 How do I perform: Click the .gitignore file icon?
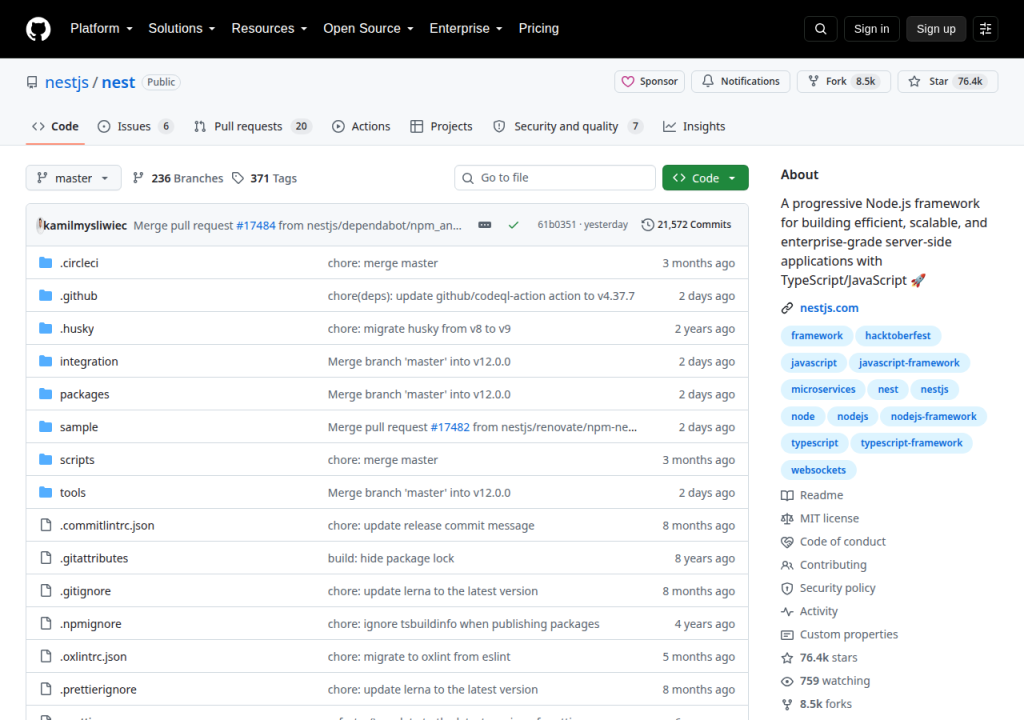(45, 591)
